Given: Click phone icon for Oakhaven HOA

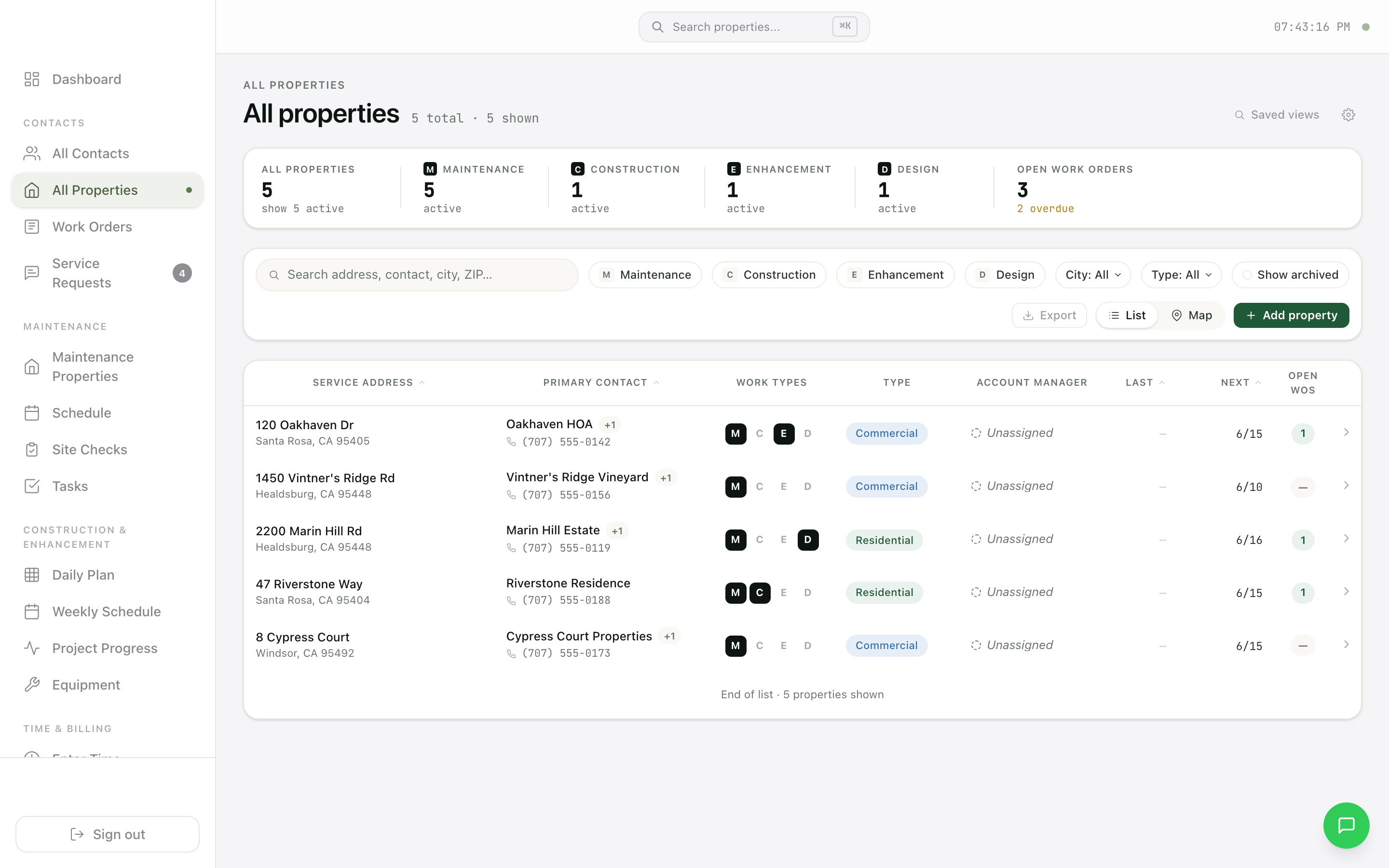Looking at the screenshot, I should click(x=511, y=442).
